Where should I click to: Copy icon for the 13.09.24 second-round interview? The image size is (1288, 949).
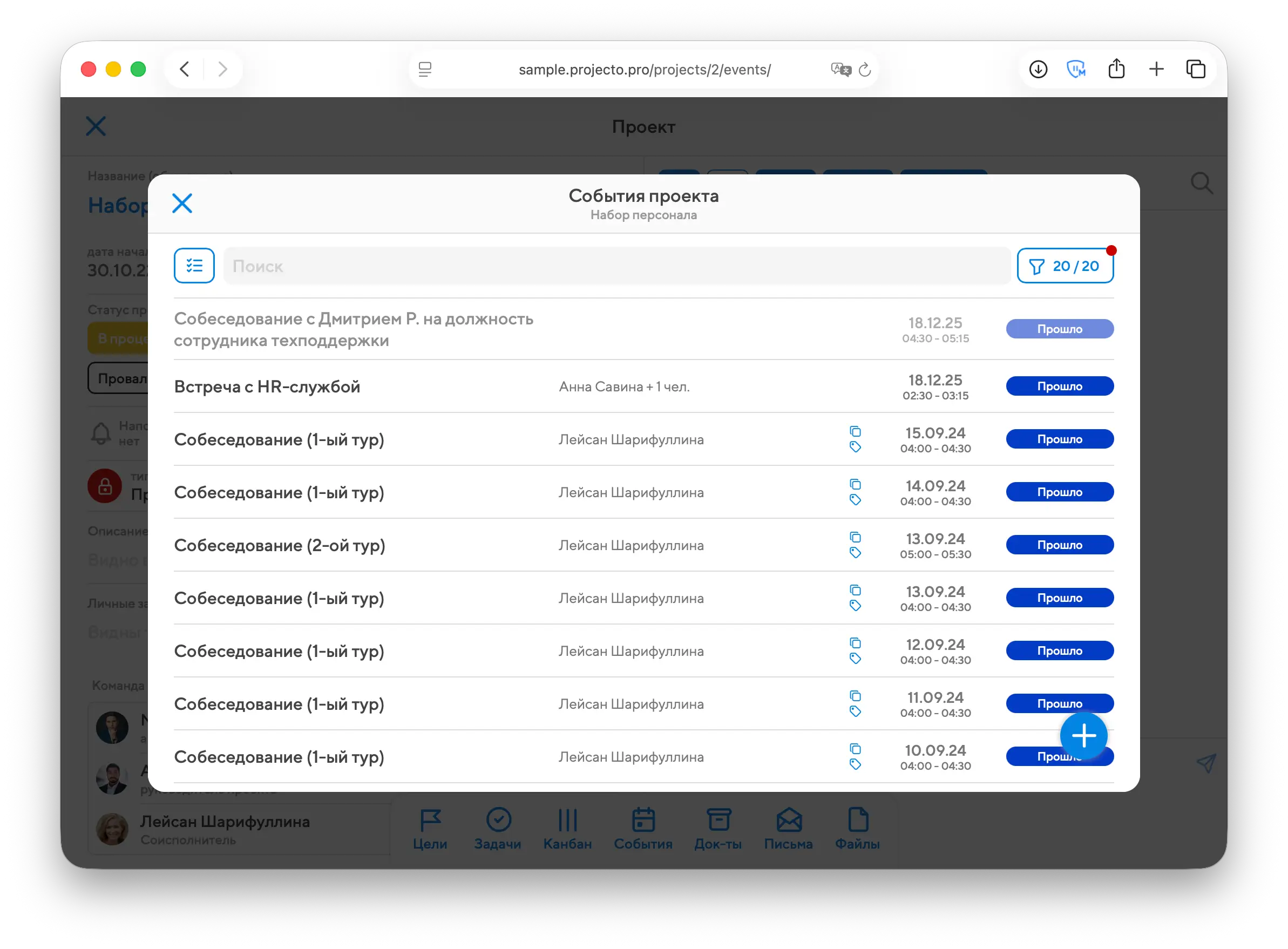click(x=855, y=537)
